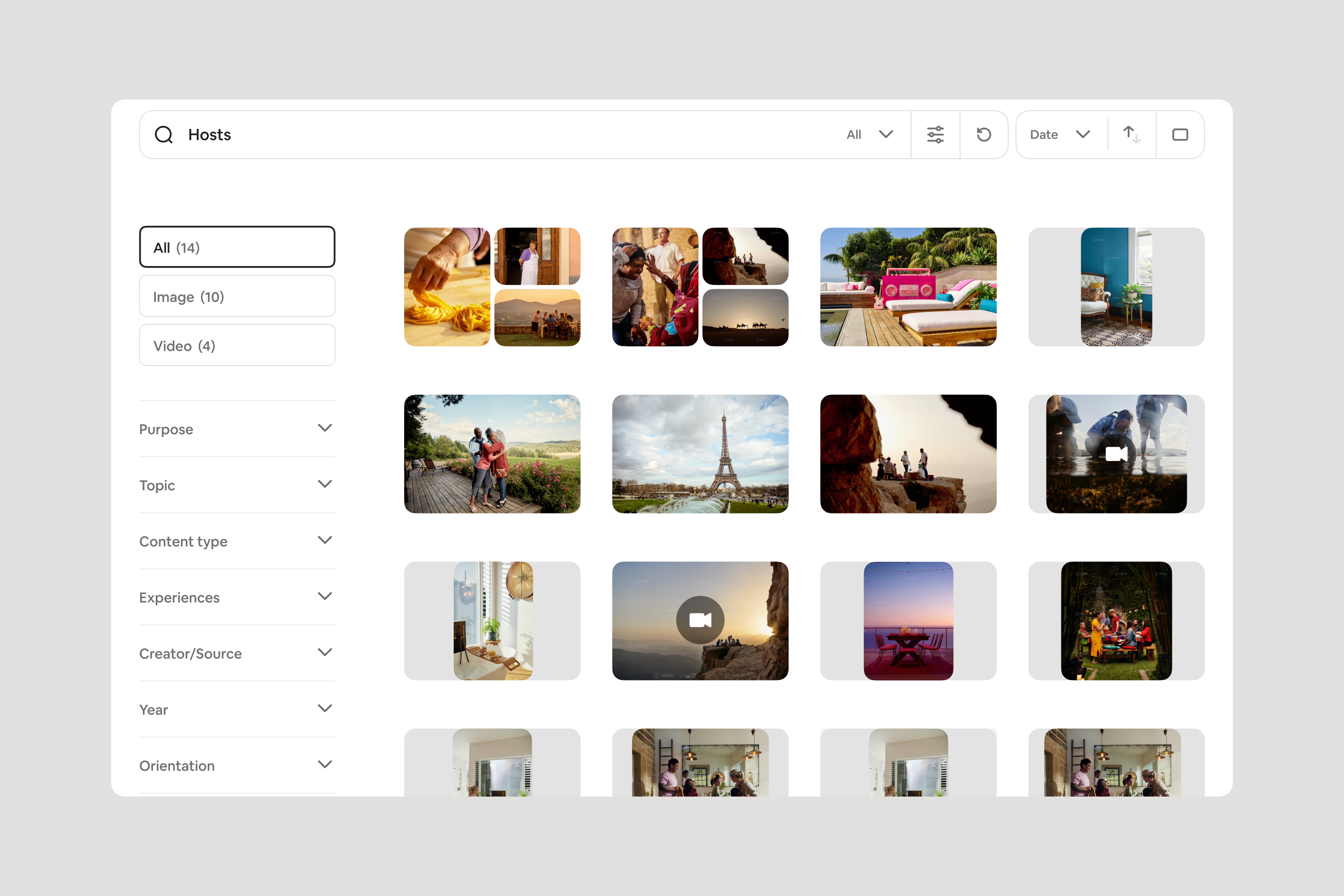Expand the Experiences filter

[x=237, y=597]
